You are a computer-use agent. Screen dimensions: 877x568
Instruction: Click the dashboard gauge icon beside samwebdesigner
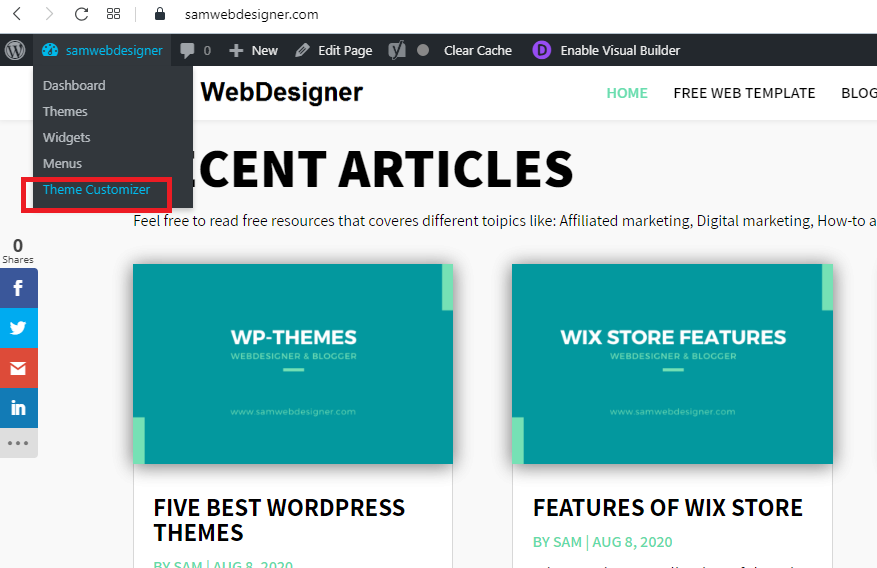click(50, 50)
